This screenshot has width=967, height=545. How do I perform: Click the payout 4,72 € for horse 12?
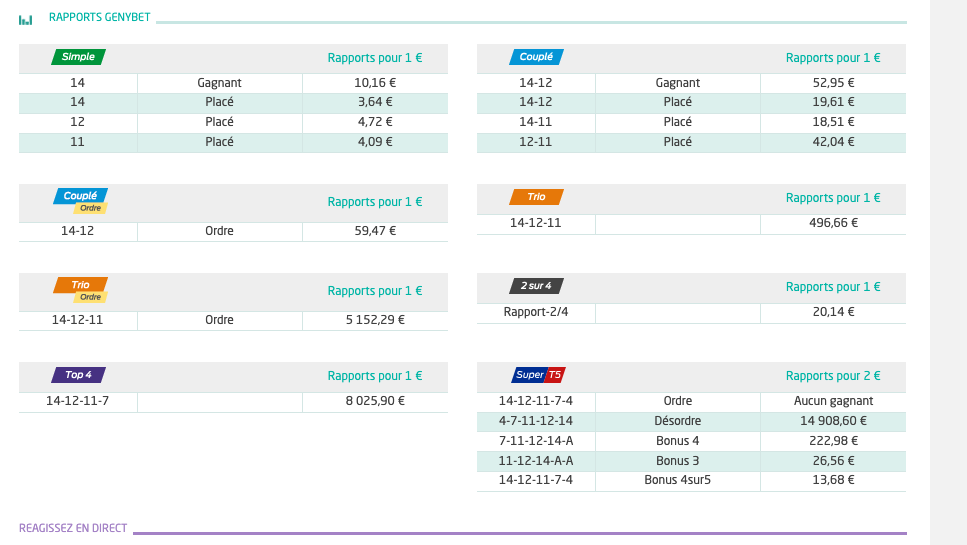click(x=375, y=121)
